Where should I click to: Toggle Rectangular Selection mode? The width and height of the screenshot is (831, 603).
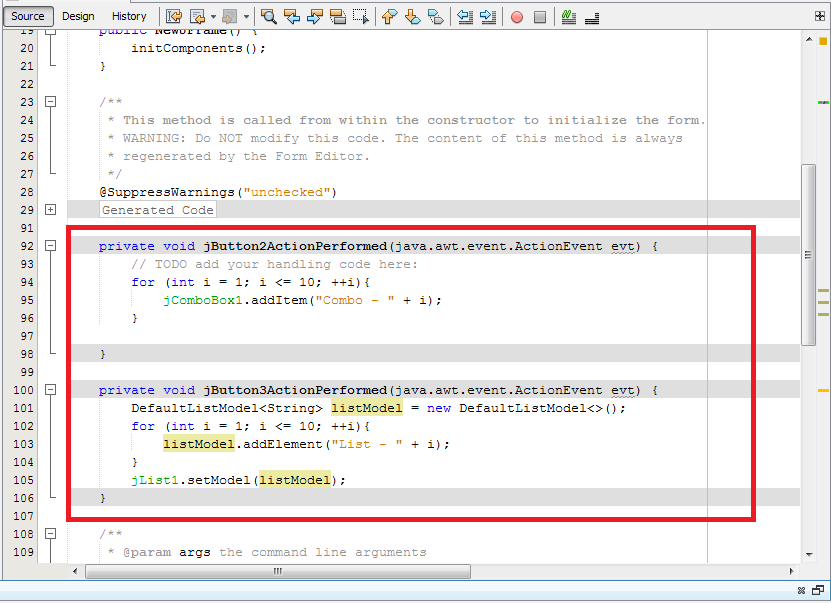click(358, 17)
